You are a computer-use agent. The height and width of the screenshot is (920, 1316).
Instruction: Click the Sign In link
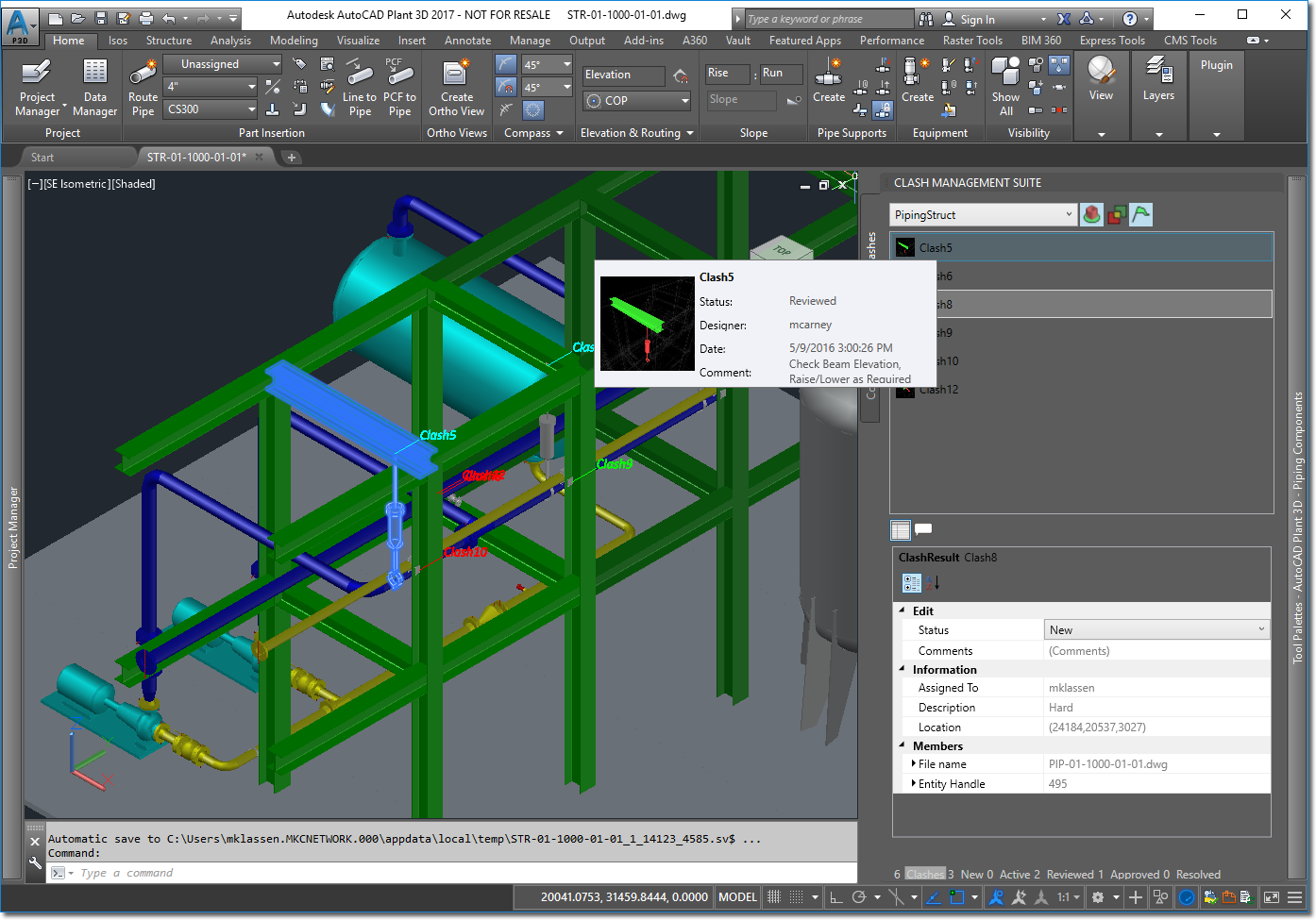click(x=977, y=19)
